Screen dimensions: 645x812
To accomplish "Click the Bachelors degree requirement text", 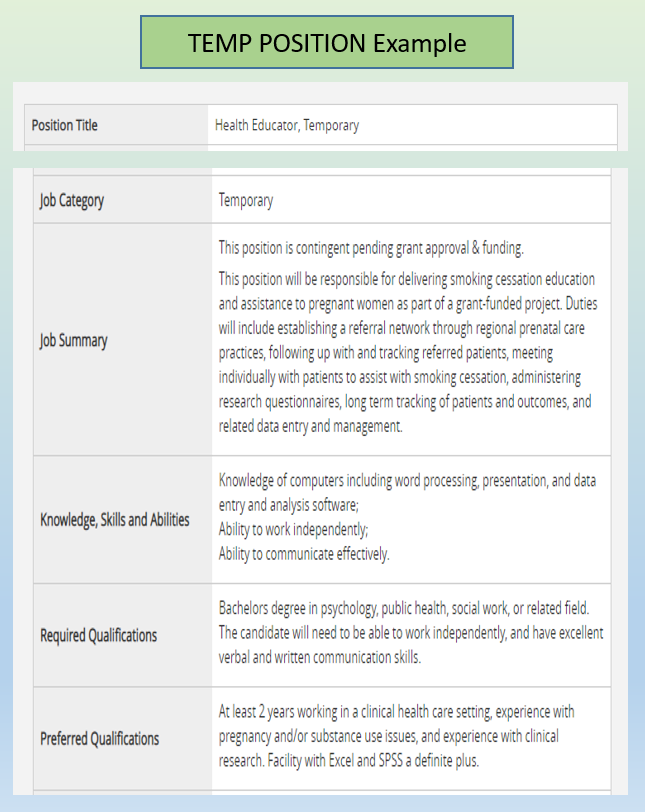I will coord(404,607).
